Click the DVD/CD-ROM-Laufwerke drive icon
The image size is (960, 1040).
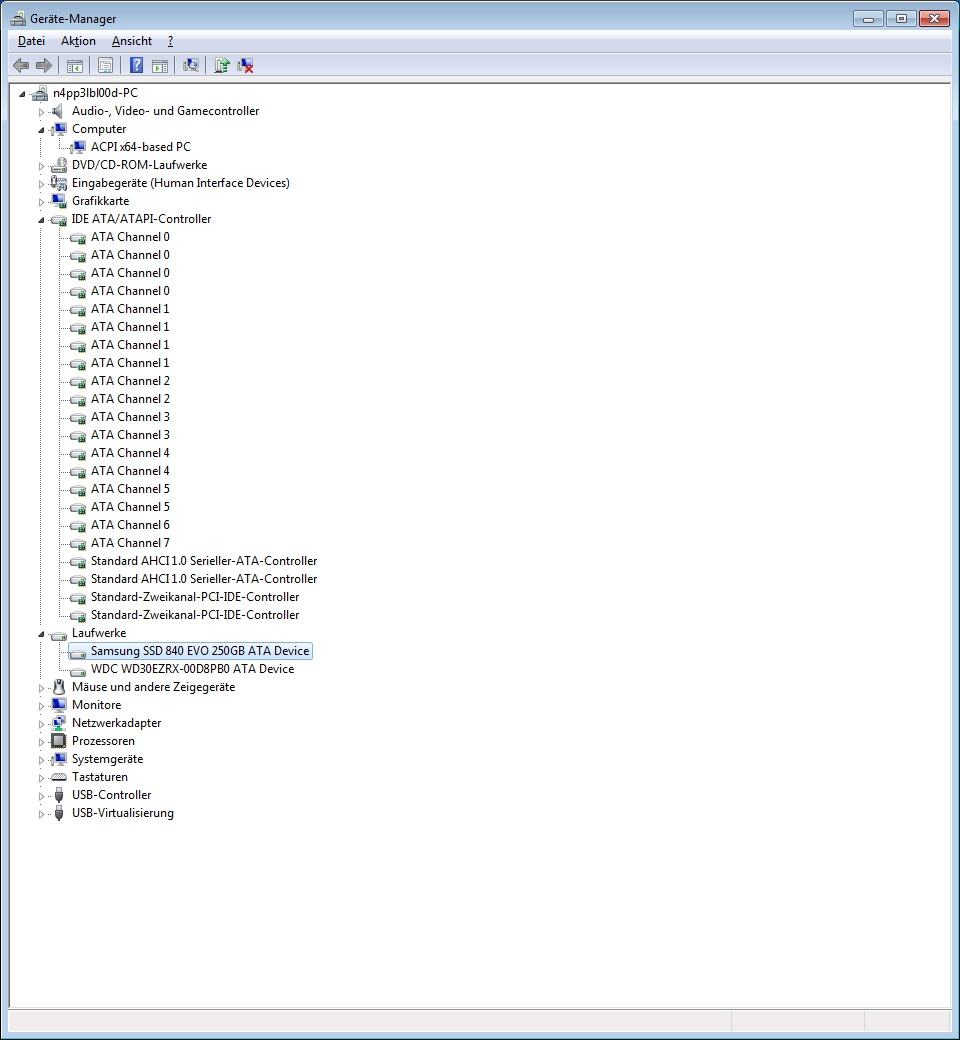click(58, 164)
